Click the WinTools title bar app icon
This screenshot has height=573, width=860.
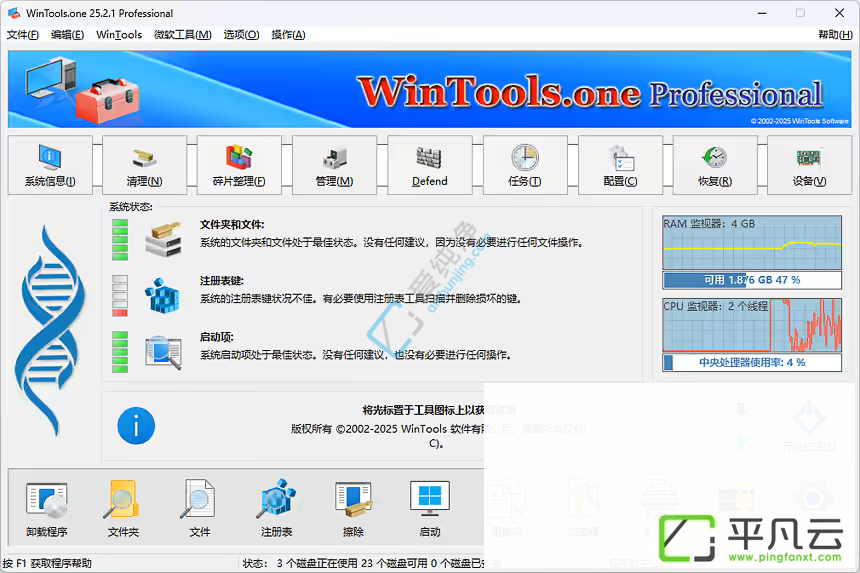[x=14, y=13]
